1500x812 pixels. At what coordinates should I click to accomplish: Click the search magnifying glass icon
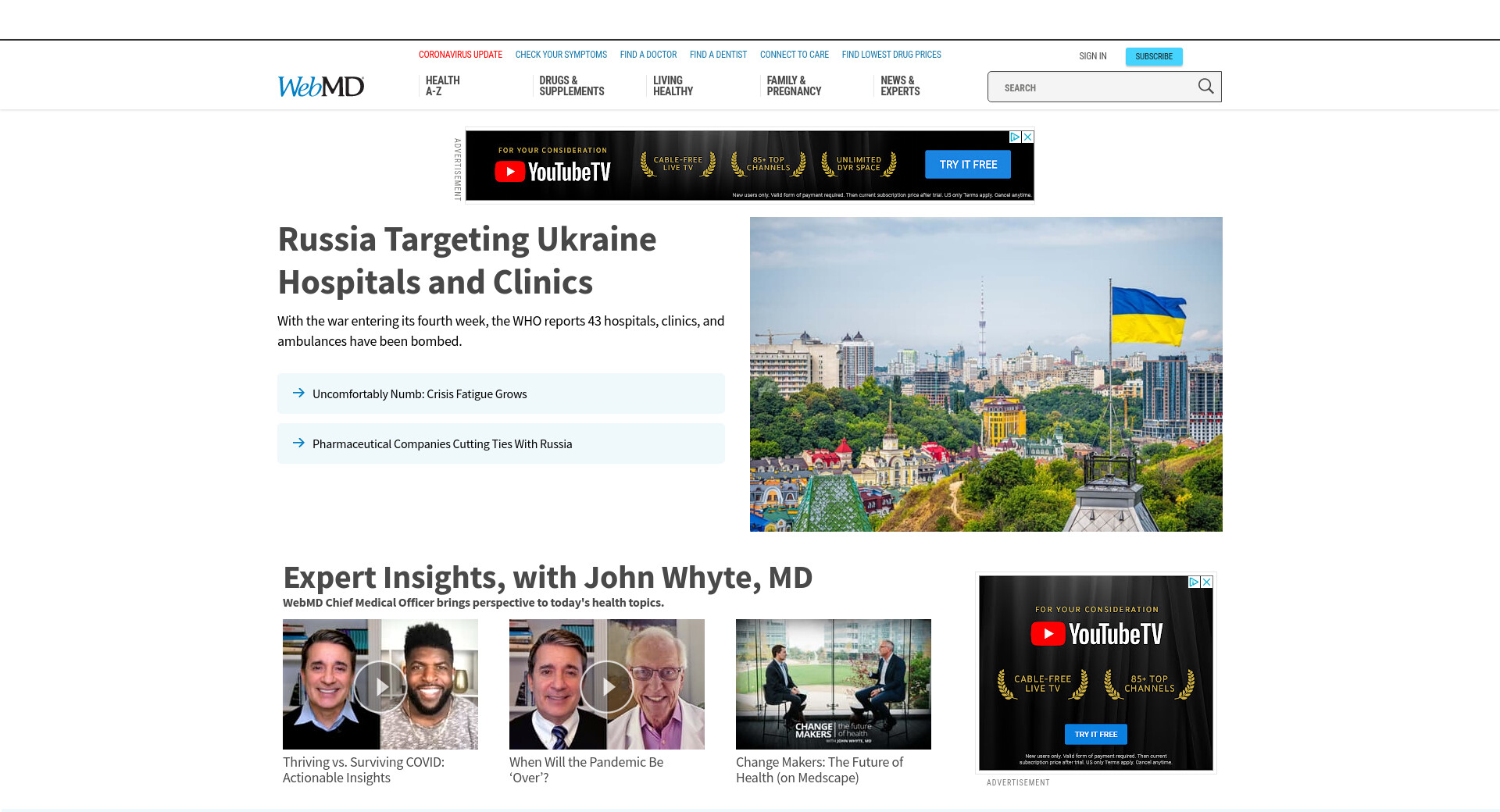(1205, 87)
